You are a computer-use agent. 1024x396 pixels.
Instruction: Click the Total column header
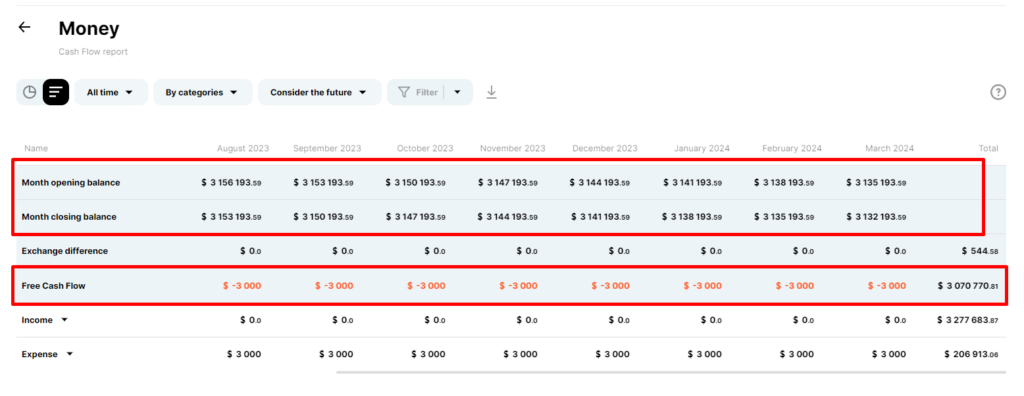[988, 148]
